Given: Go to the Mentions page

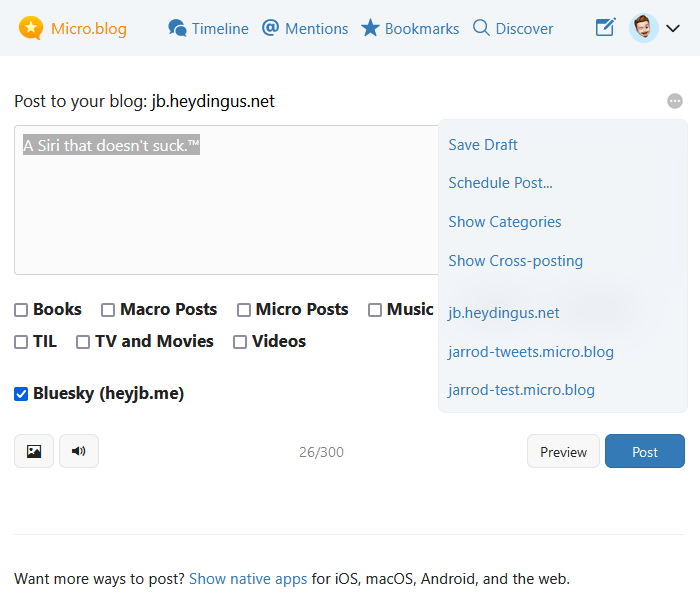Looking at the screenshot, I should point(317,29).
